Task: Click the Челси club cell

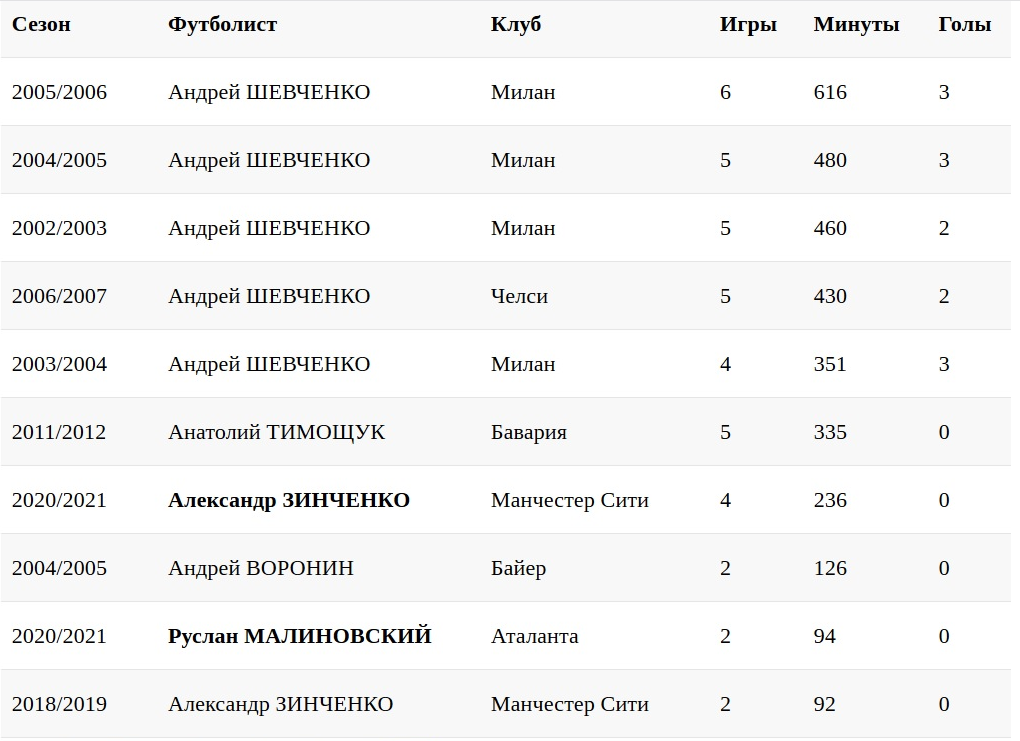Action: [x=519, y=296]
